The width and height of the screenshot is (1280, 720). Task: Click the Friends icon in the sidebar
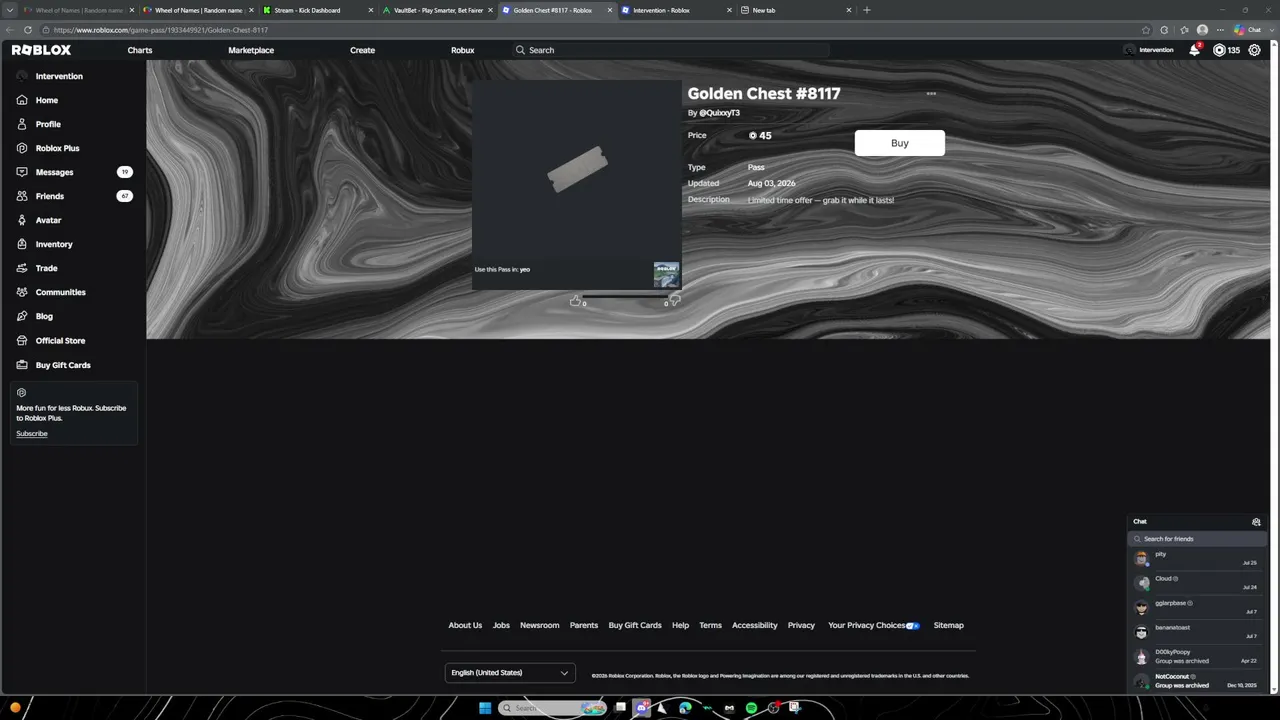click(22, 196)
